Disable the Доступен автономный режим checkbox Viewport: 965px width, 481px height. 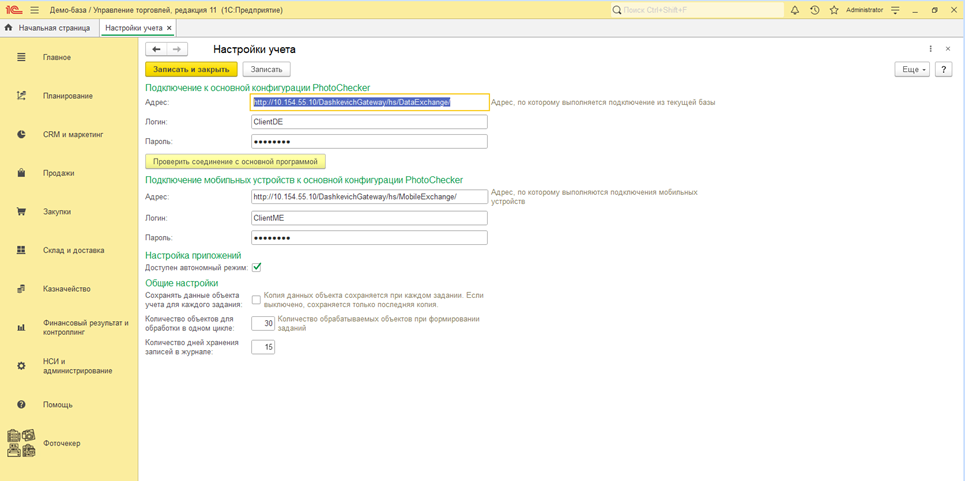tap(257, 268)
